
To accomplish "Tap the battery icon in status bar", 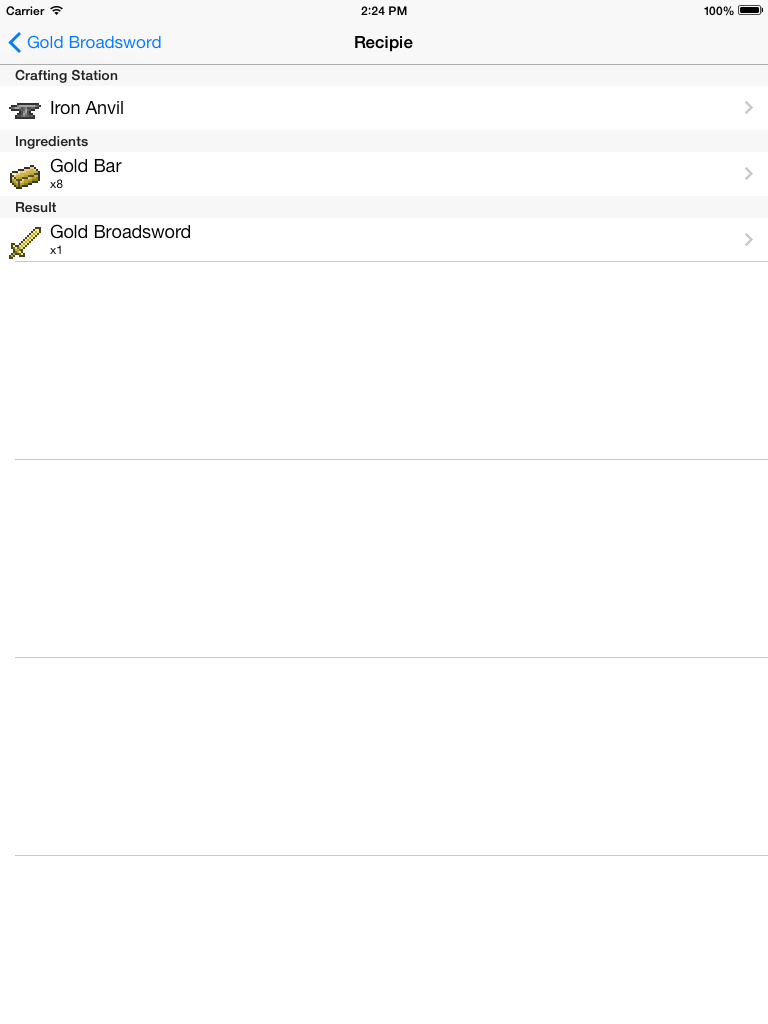I will 750,10.
